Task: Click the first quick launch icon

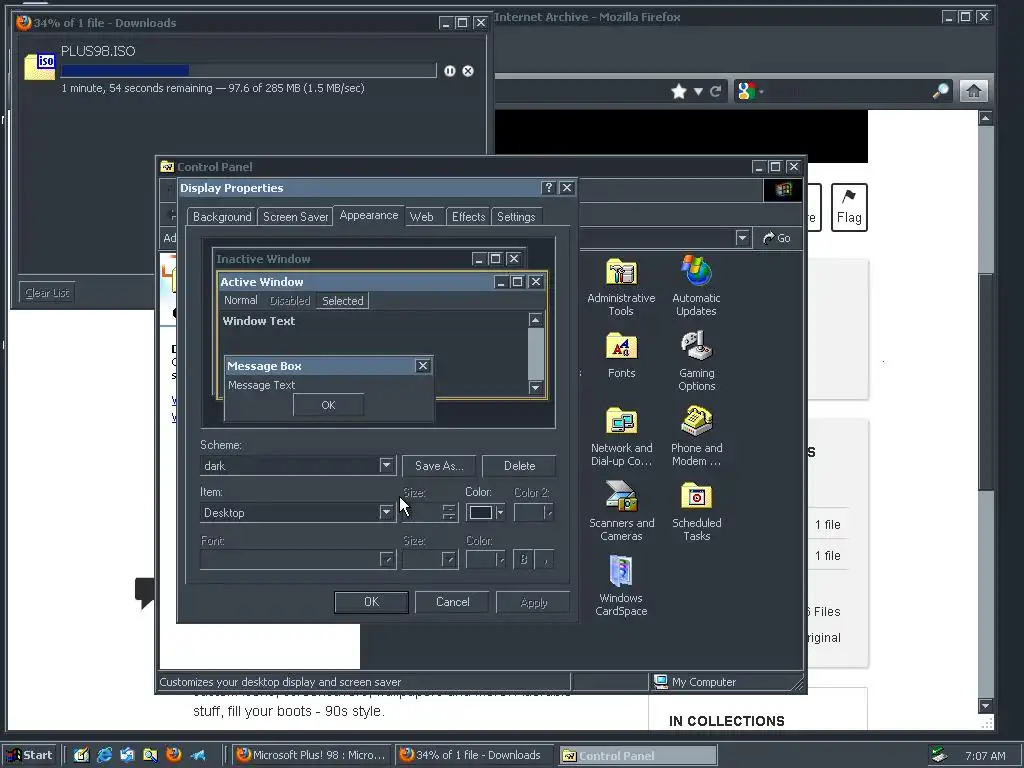Action: pyautogui.click(x=82, y=755)
